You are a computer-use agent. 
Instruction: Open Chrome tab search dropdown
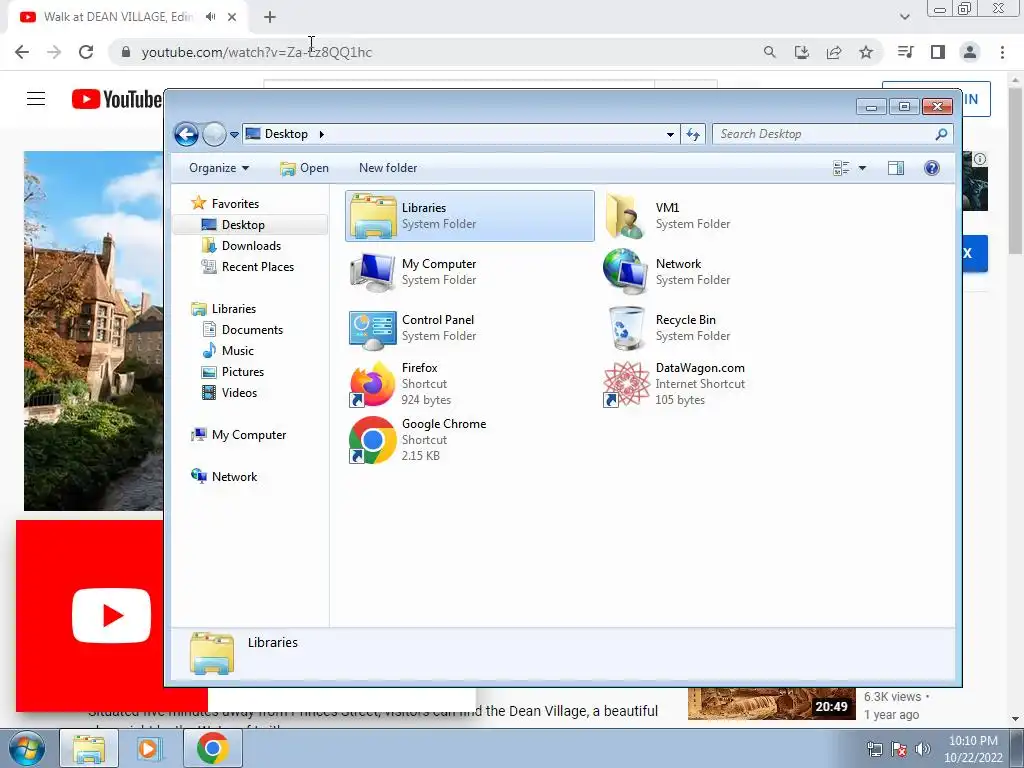coord(904,17)
